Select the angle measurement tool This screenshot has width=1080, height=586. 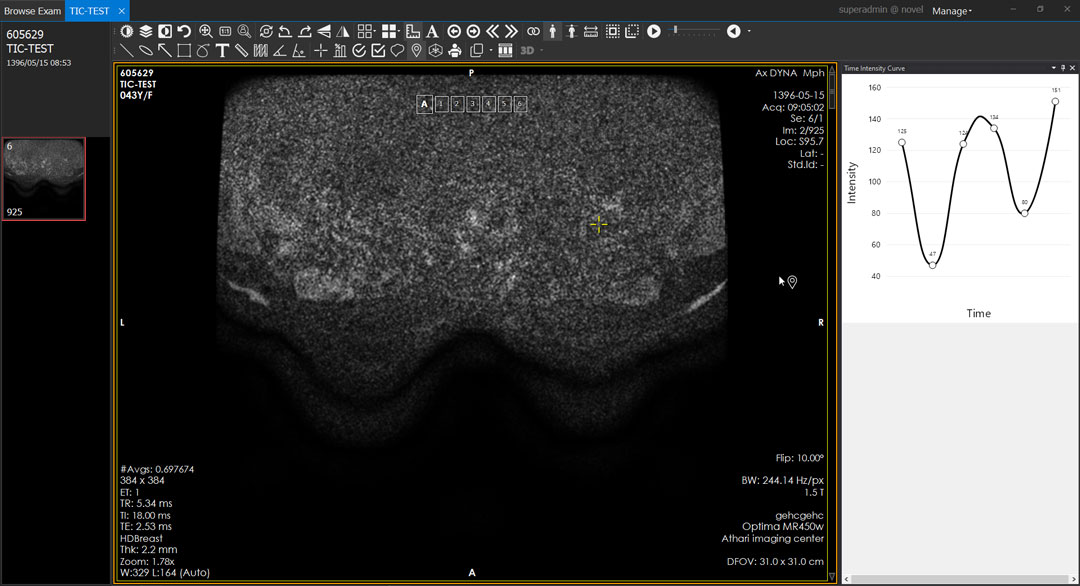[x=280, y=50]
